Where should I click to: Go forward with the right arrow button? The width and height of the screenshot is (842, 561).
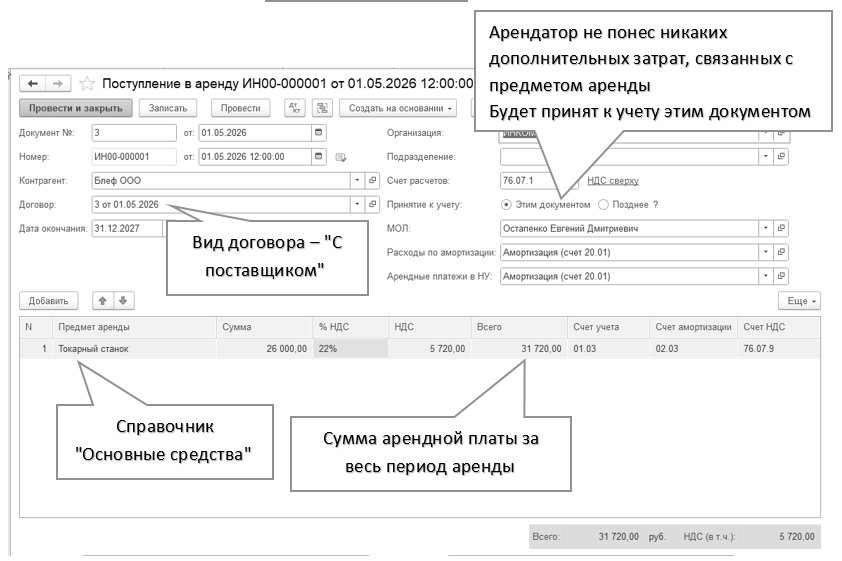(x=58, y=84)
